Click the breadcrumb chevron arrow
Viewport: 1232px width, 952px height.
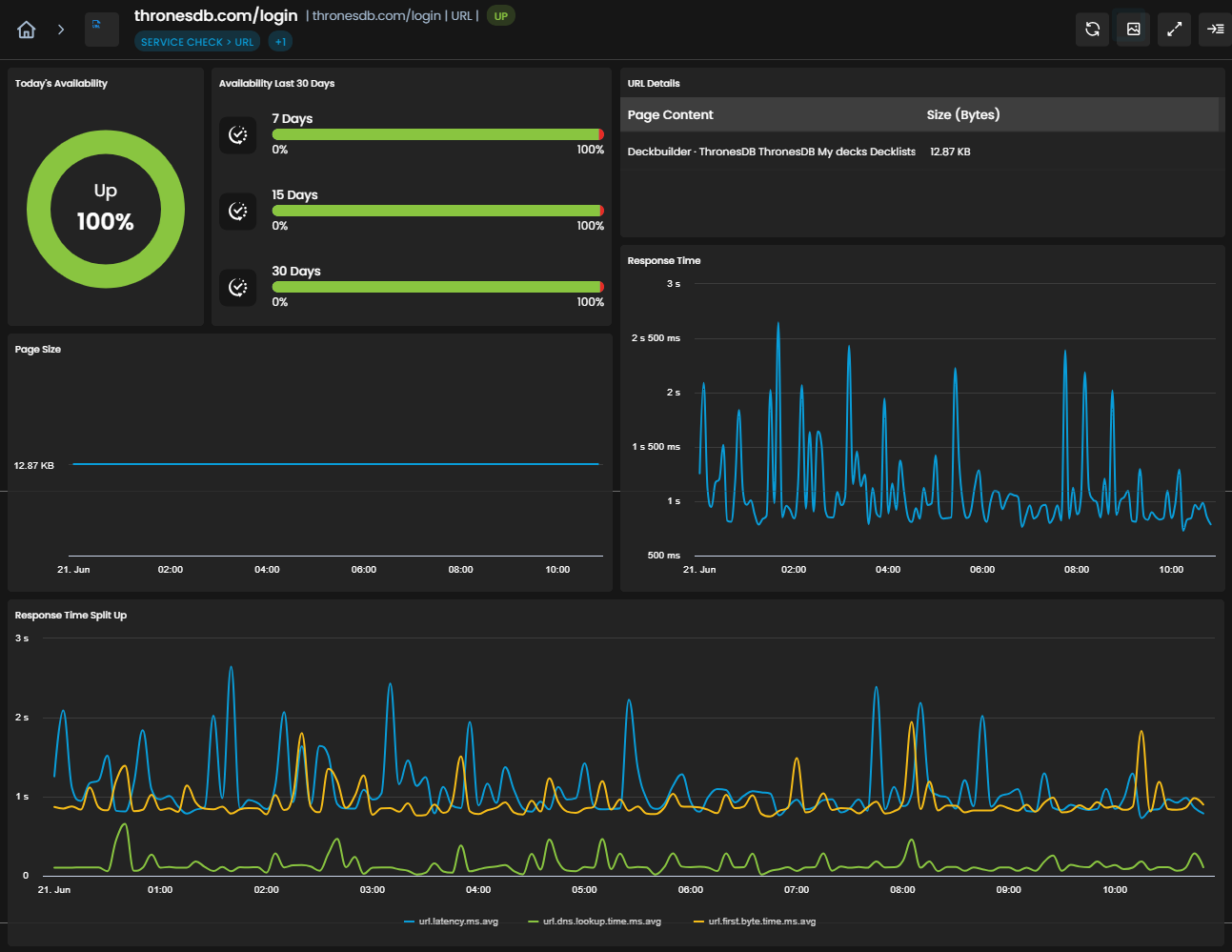(61, 30)
